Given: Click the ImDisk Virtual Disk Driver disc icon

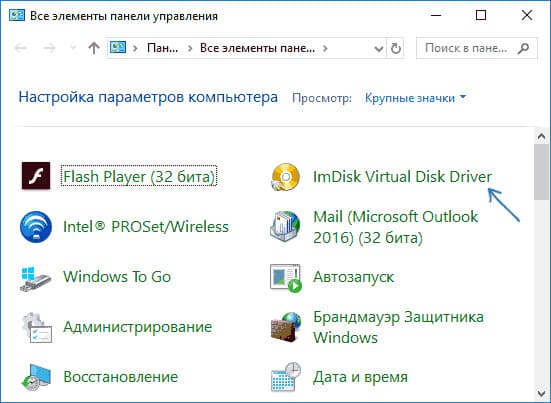Looking at the screenshot, I should (x=286, y=177).
